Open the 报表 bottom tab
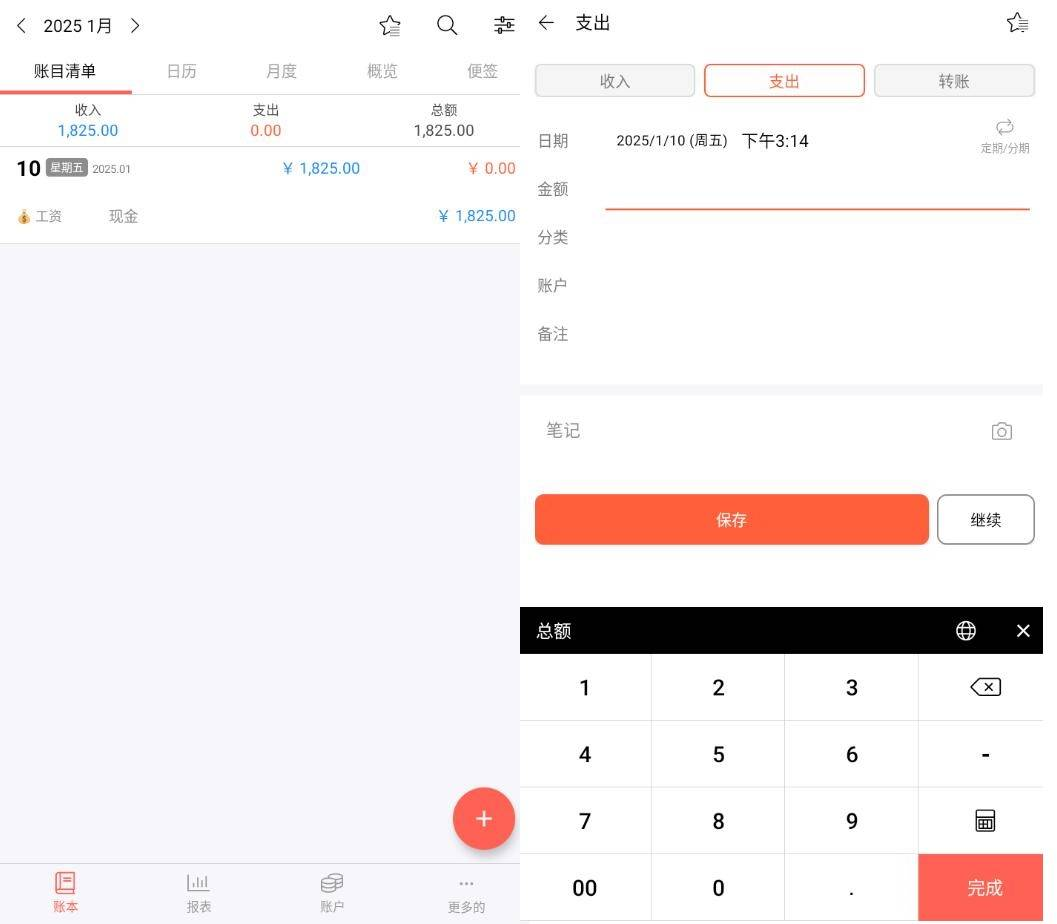This screenshot has height=924, width=1057. [199, 892]
